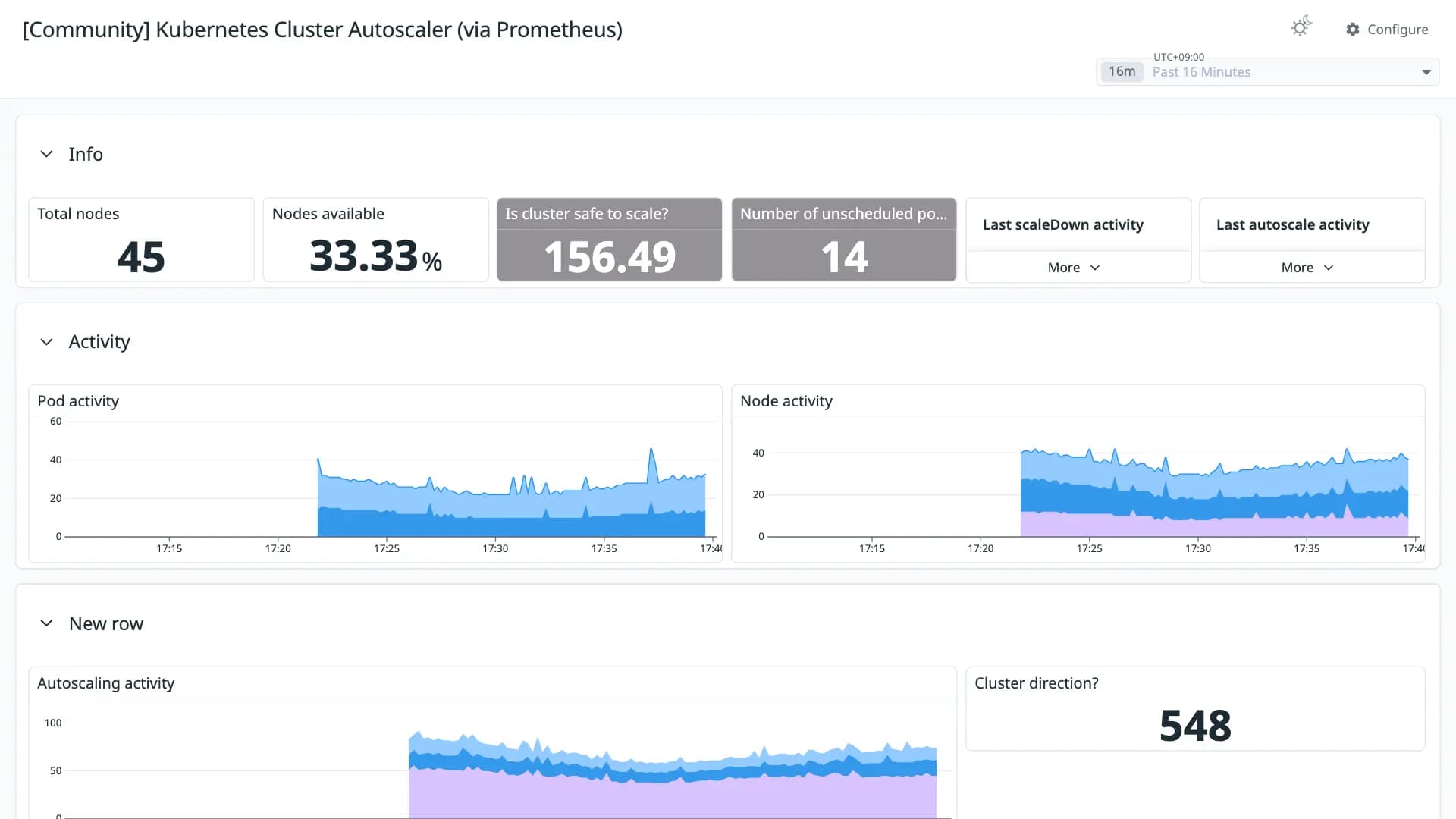Open the time range dropdown arrow
This screenshot has height=819, width=1456.
[x=1426, y=72]
